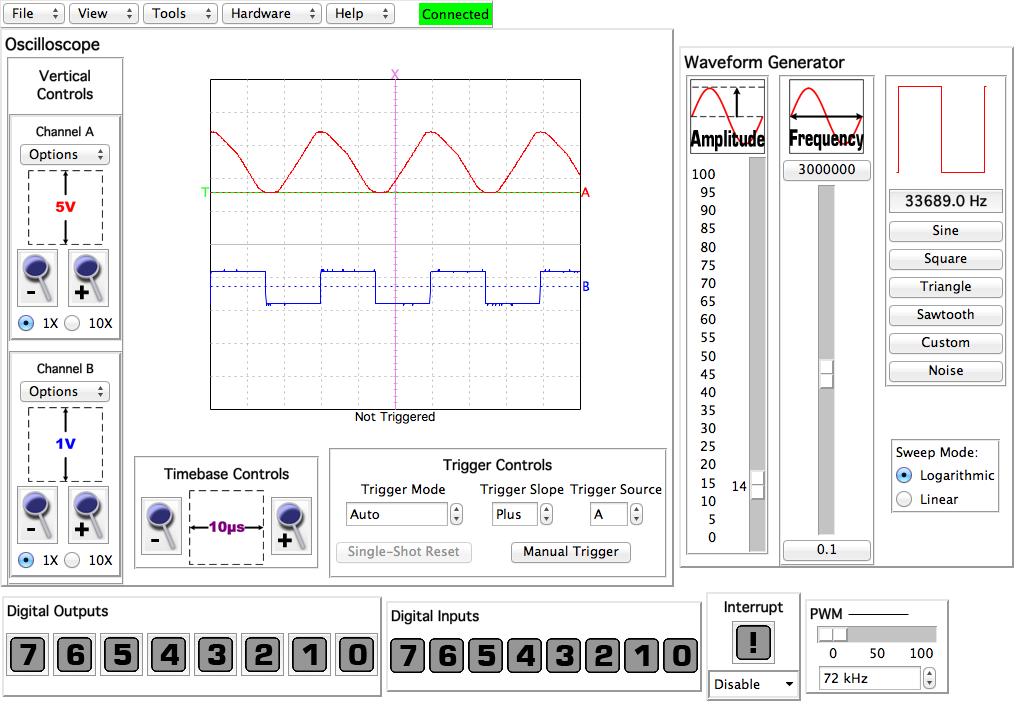The width and height of the screenshot is (1019, 706).
Task: Change the Interrupt Disable dropdown
Action: (x=753, y=685)
